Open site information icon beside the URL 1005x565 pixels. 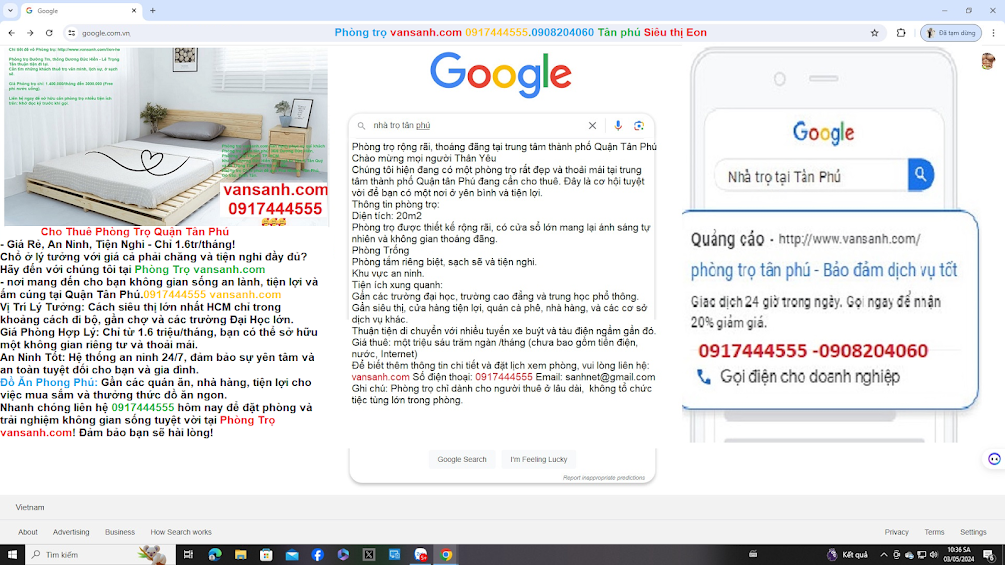pos(72,33)
